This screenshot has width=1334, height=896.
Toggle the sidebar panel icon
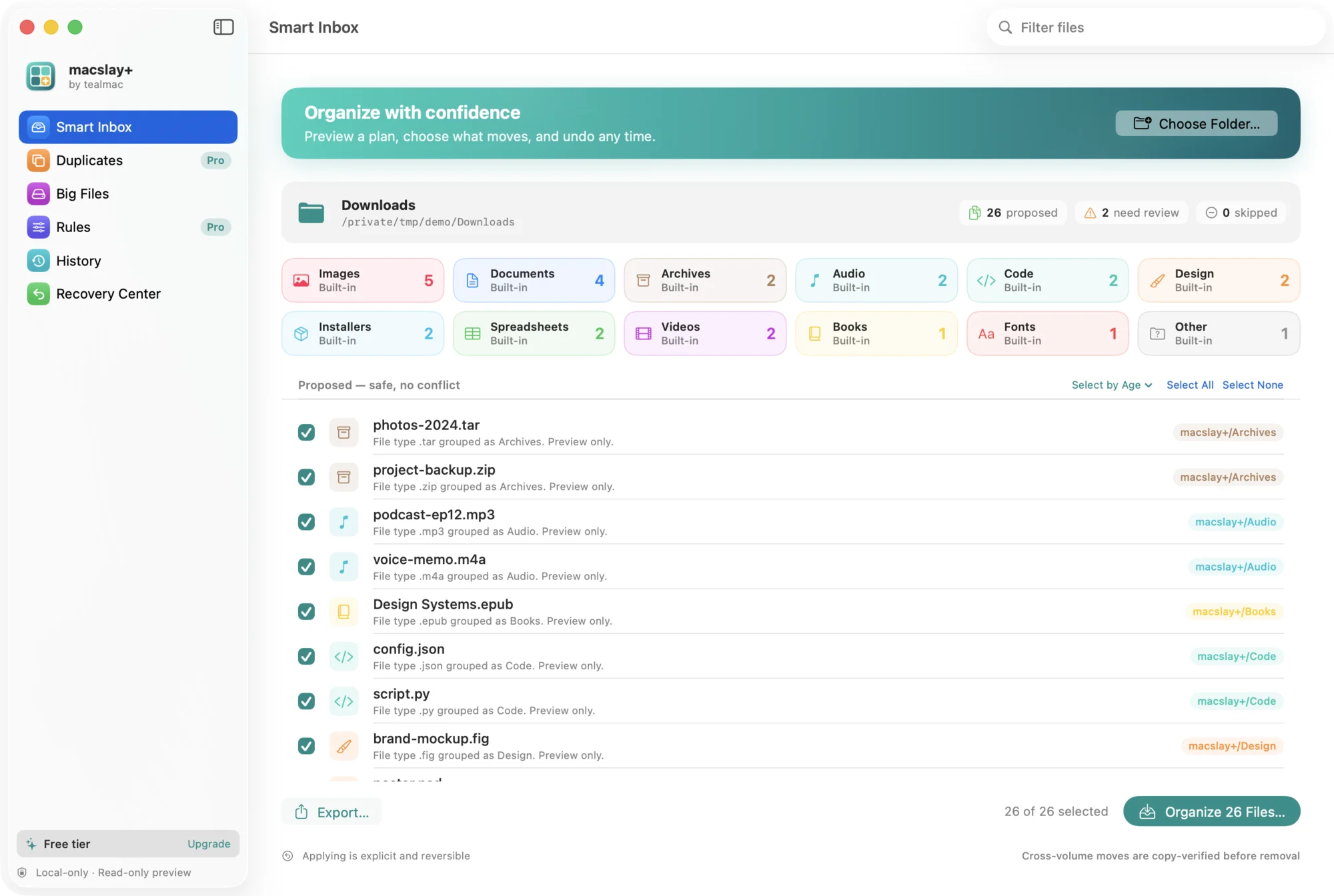[x=223, y=27]
